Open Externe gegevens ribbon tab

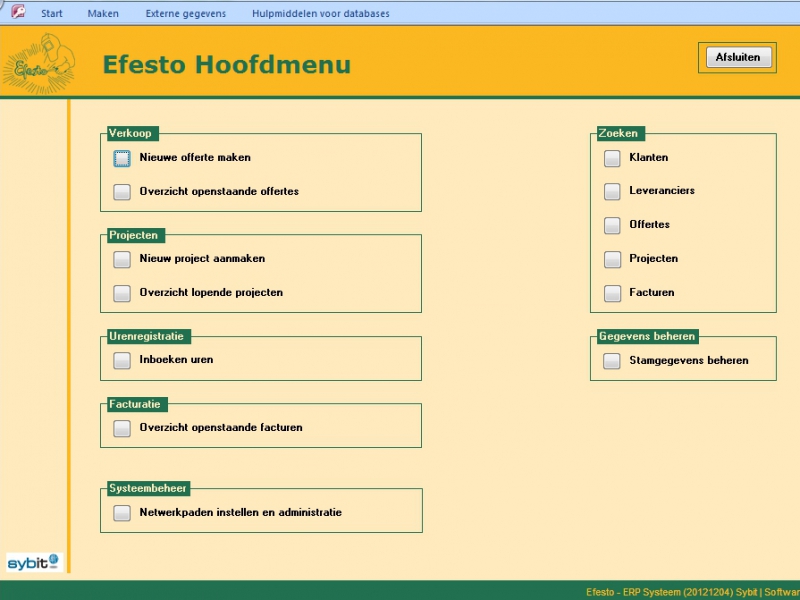click(185, 14)
